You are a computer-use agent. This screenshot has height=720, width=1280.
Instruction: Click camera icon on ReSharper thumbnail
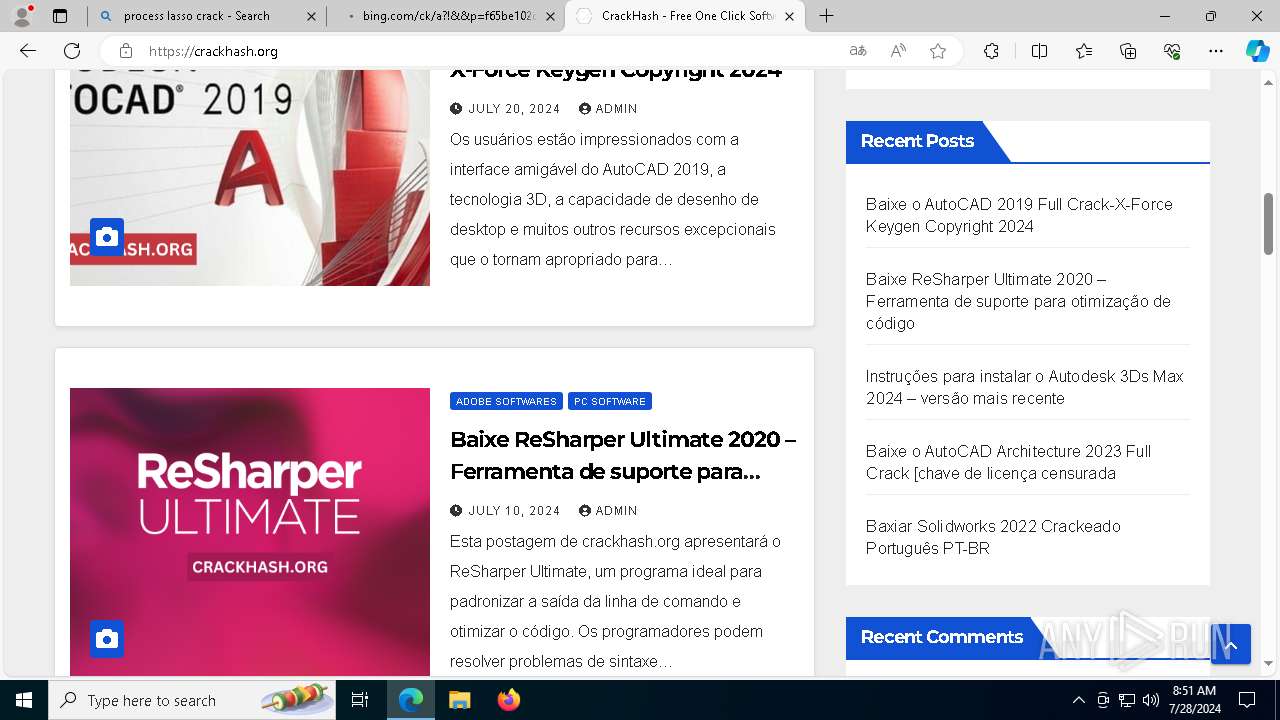point(107,639)
